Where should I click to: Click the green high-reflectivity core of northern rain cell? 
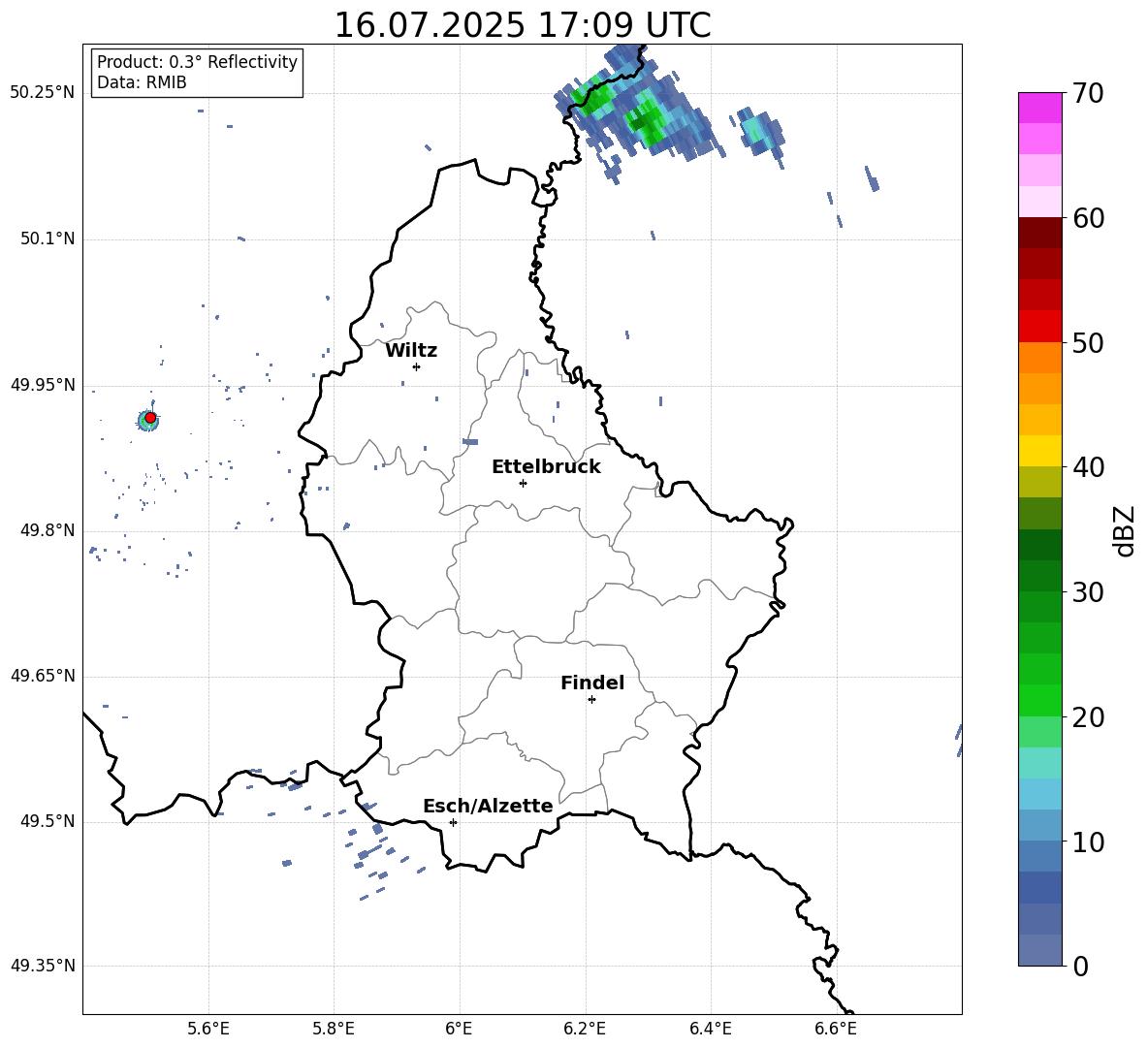pyautogui.click(x=648, y=121)
